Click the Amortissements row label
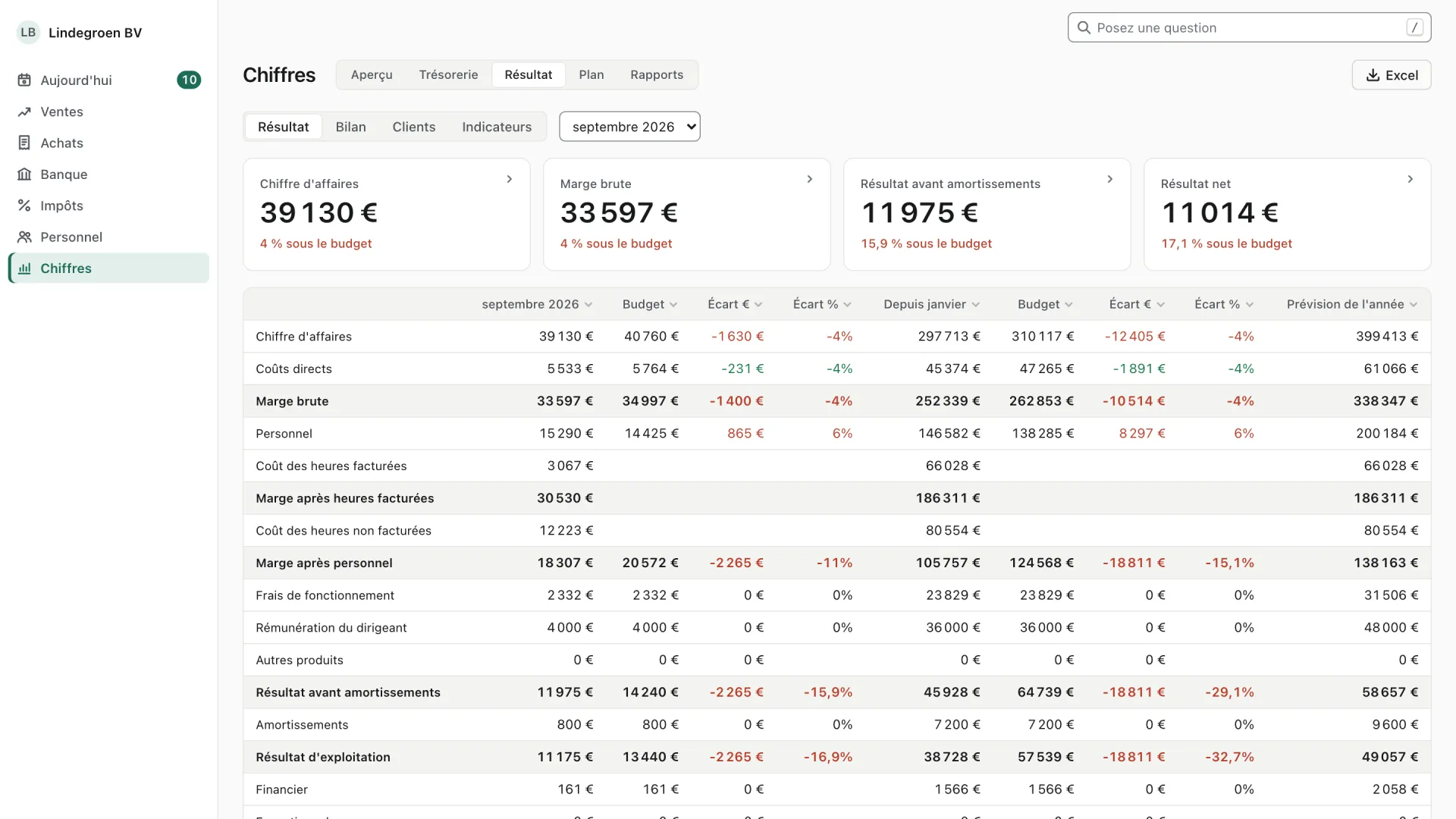 coord(302,725)
